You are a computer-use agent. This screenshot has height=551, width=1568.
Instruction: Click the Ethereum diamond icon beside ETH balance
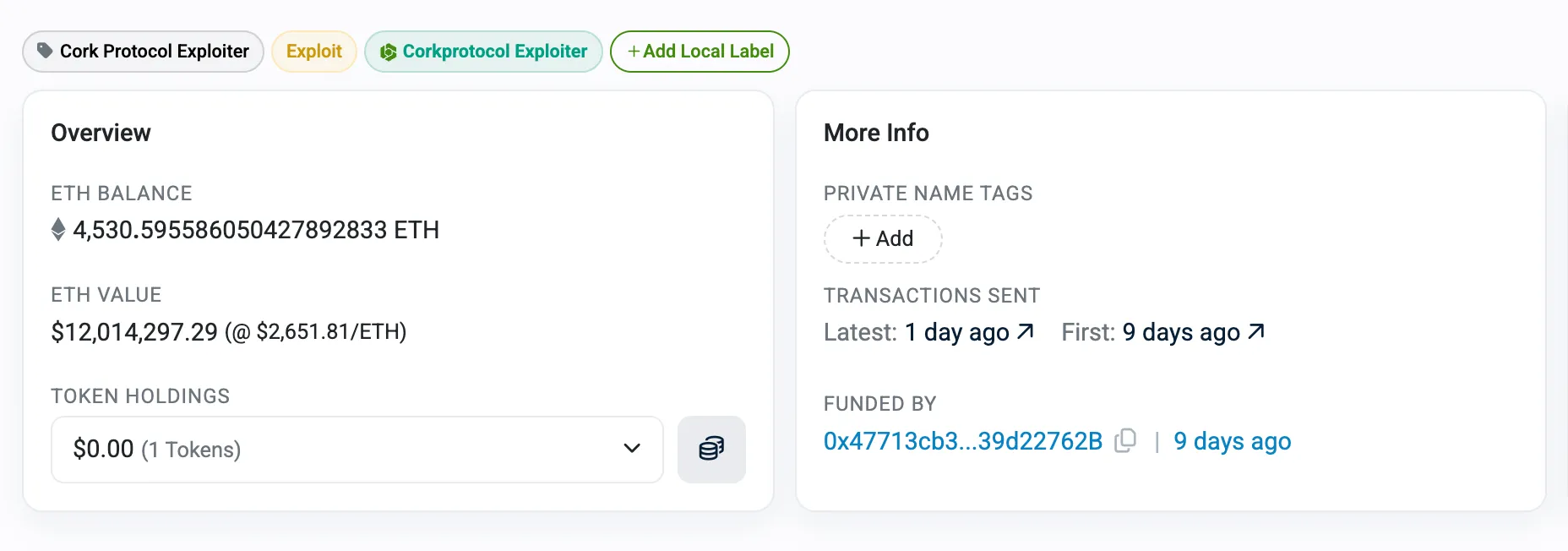pos(58,230)
